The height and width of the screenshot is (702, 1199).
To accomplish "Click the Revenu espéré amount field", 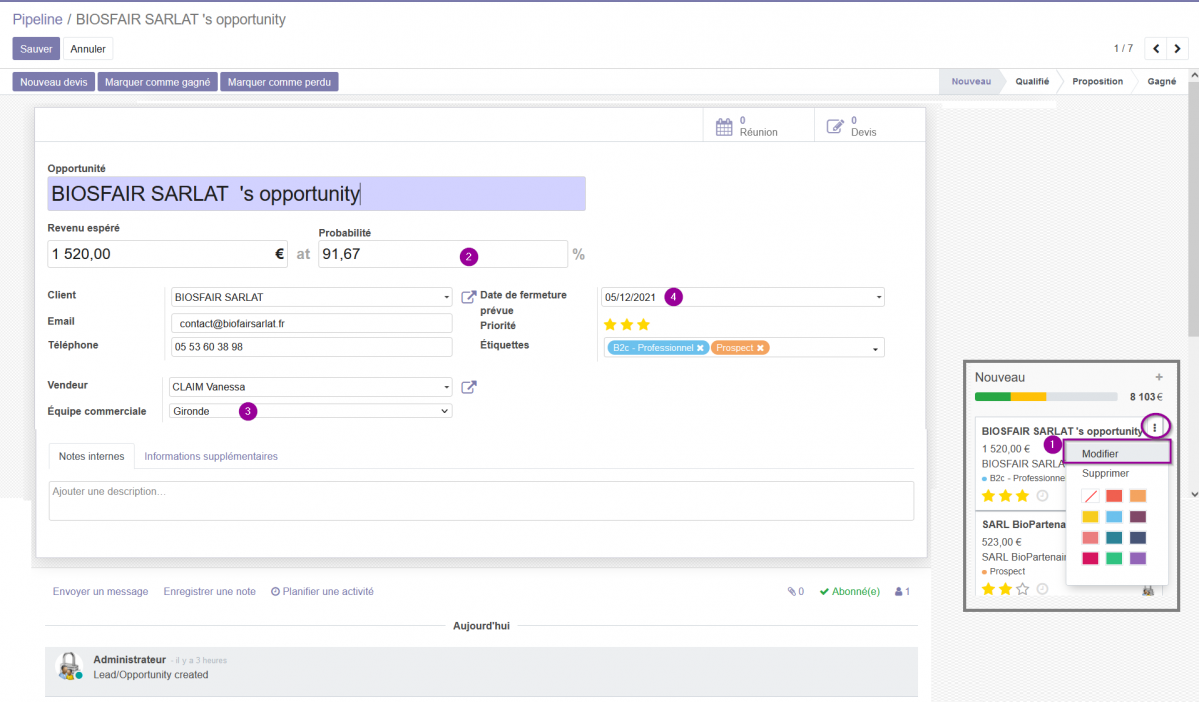I will [x=167, y=254].
